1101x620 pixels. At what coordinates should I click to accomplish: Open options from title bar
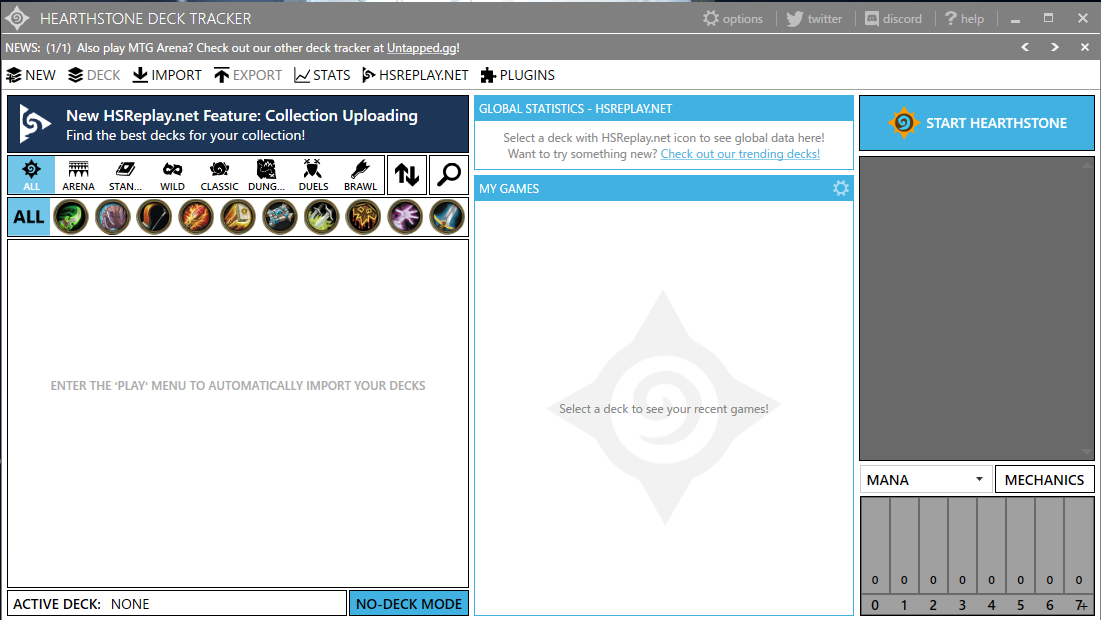pyautogui.click(x=733, y=19)
